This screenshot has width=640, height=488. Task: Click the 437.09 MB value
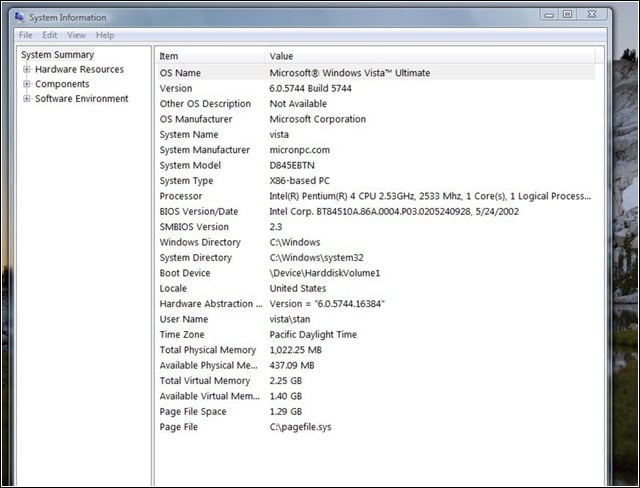pos(292,366)
